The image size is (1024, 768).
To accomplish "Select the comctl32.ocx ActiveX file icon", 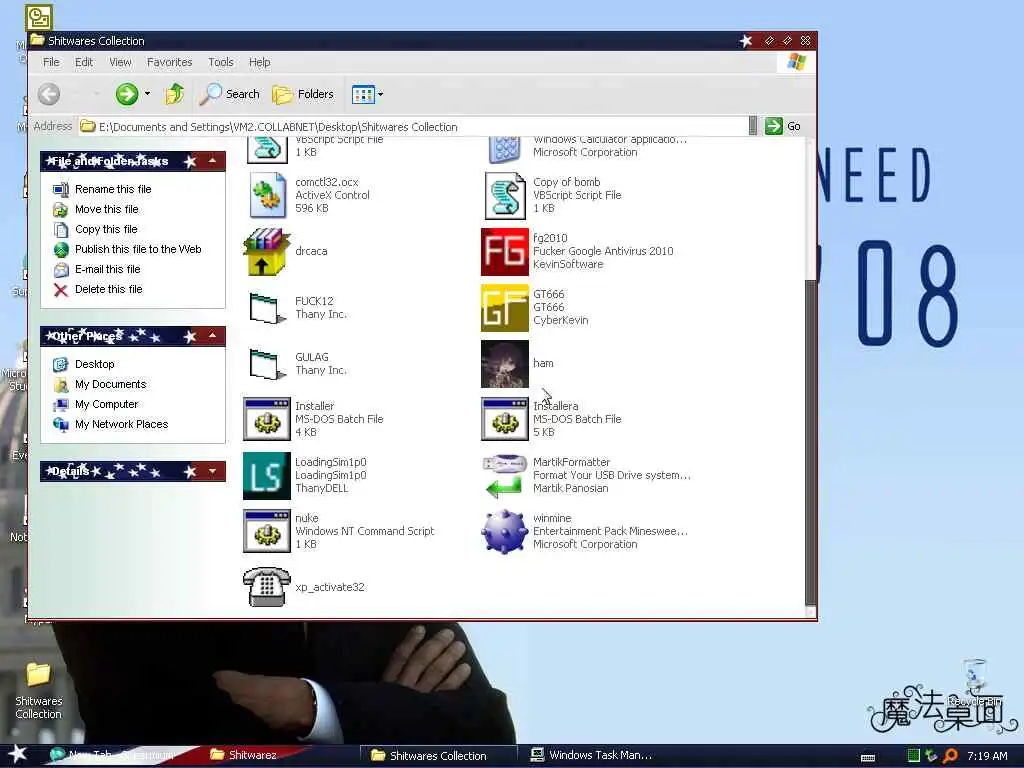I will click(x=267, y=195).
